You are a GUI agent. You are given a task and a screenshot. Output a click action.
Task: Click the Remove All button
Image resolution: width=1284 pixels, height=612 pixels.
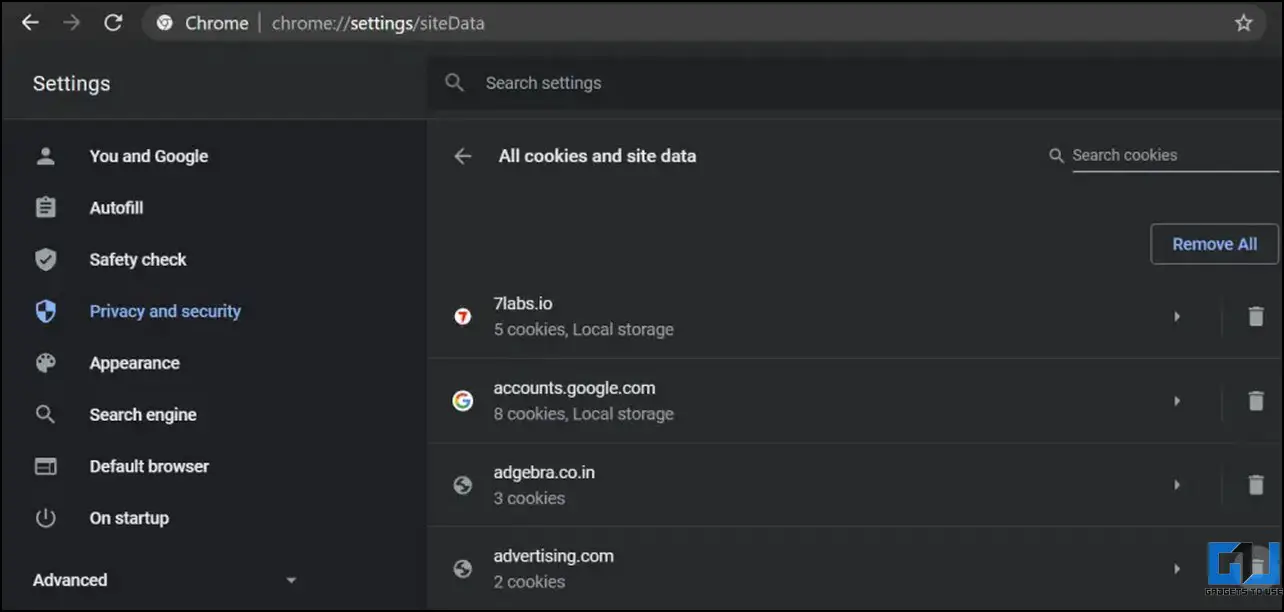point(1215,244)
